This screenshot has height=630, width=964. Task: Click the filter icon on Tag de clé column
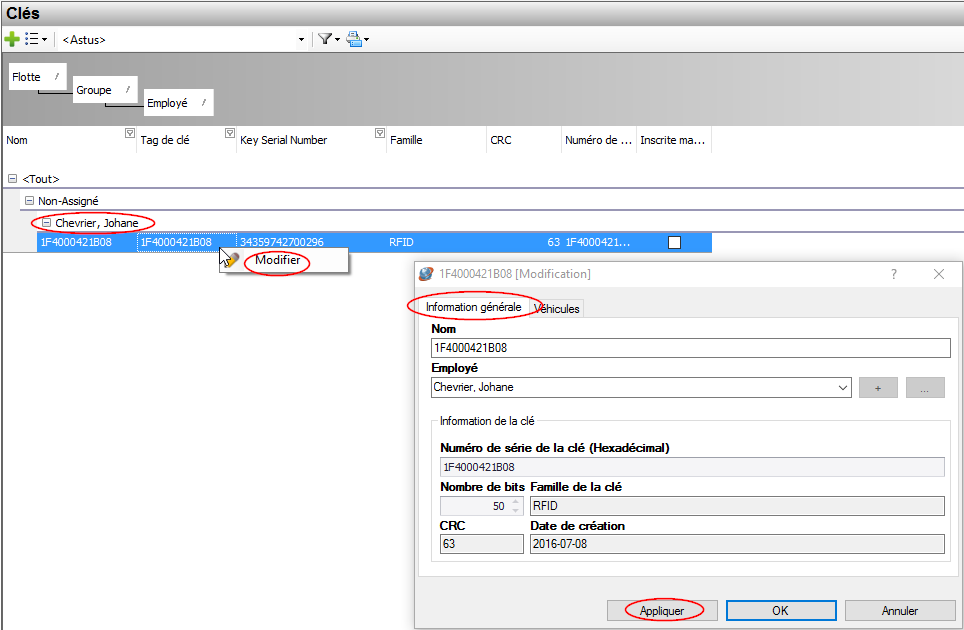click(x=230, y=133)
